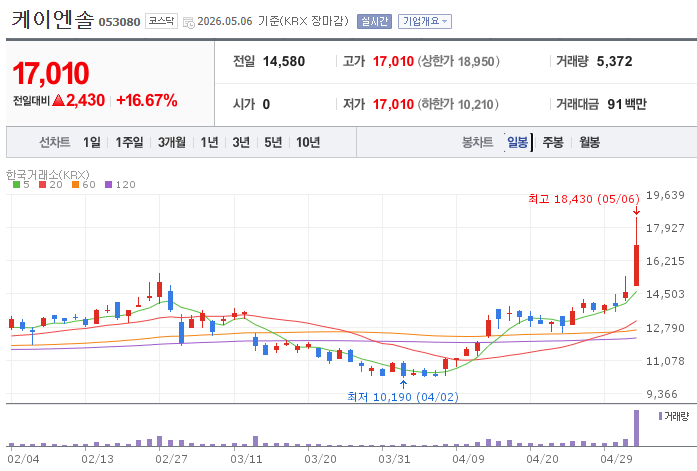Switch to the 주봉 weekly candlestick tab
Image resolution: width=697 pixels, height=471 pixels.
click(x=553, y=142)
